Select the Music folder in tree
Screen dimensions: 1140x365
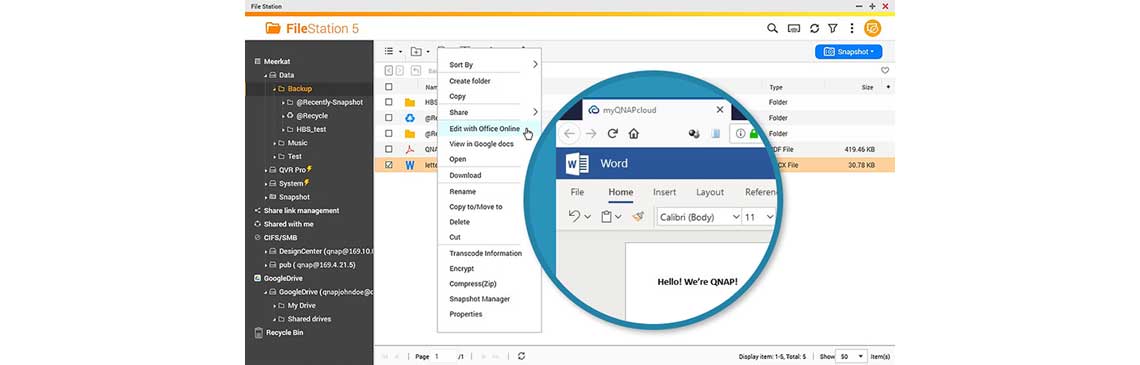[297, 143]
